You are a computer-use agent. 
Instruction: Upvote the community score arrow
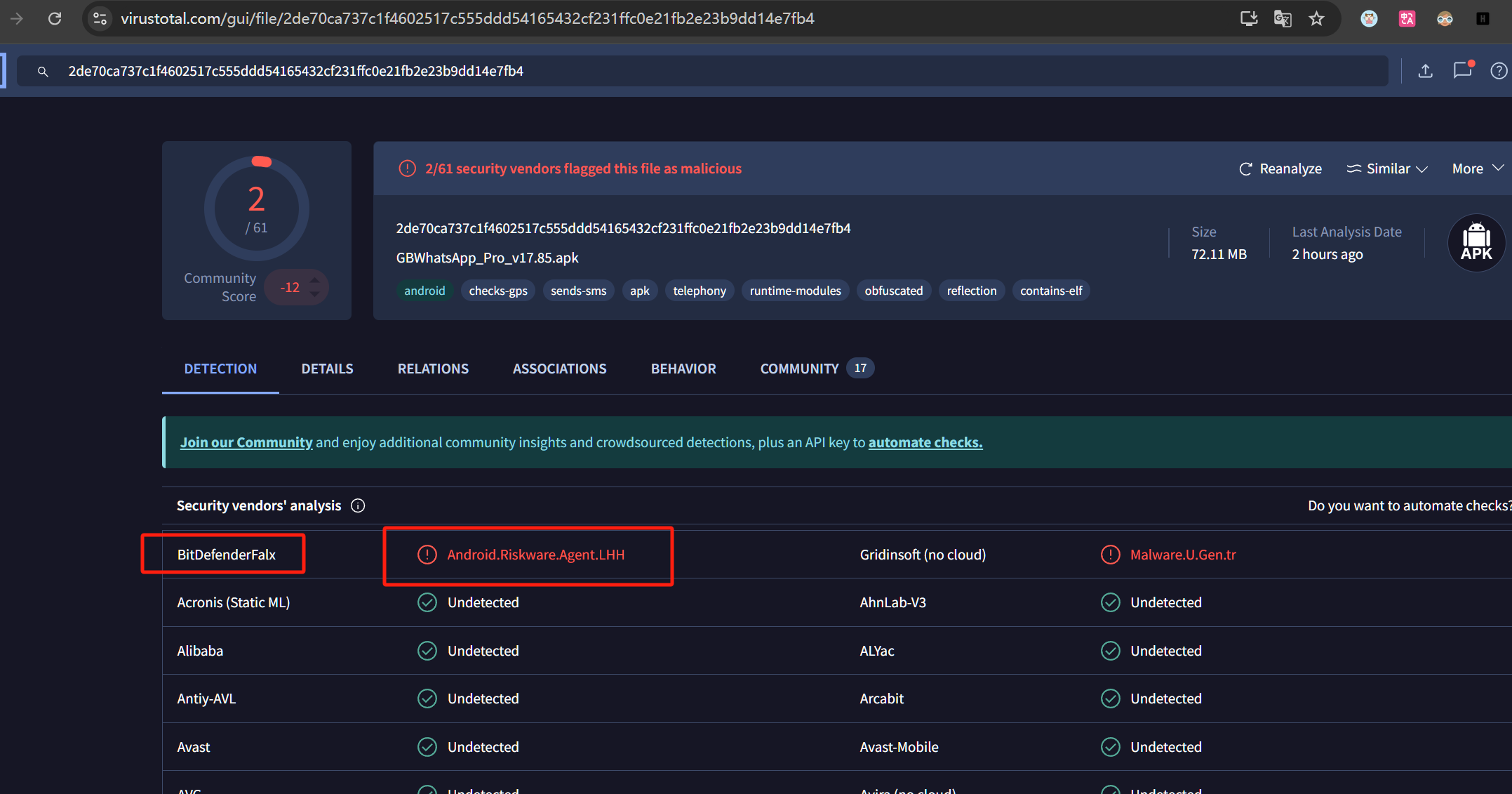[315, 280]
